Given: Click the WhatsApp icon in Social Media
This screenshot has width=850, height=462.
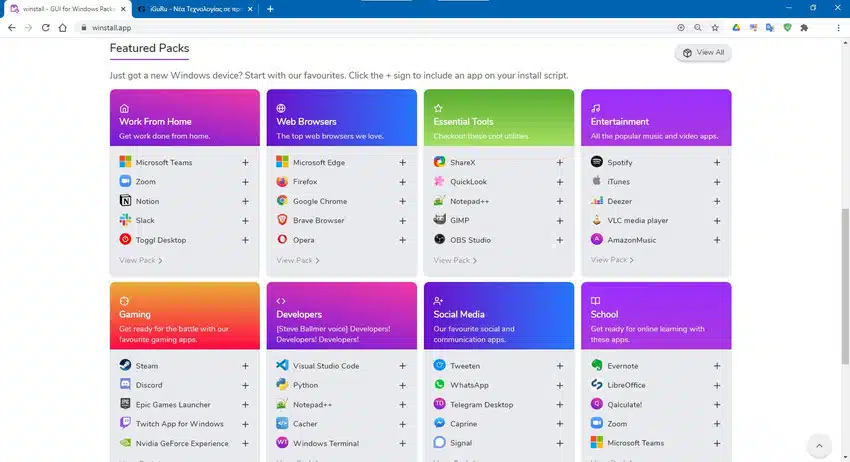Looking at the screenshot, I should [439, 384].
